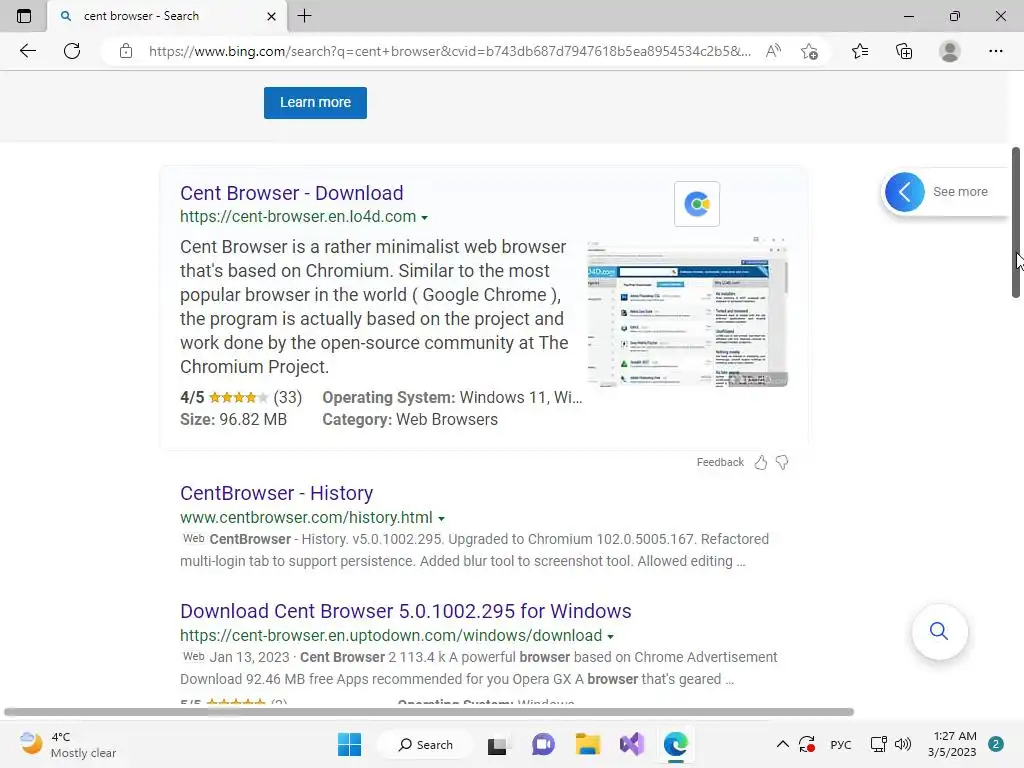Add this page to favorites
Viewport: 1024px width, 768px height.
pyautogui.click(x=809, y=51)
